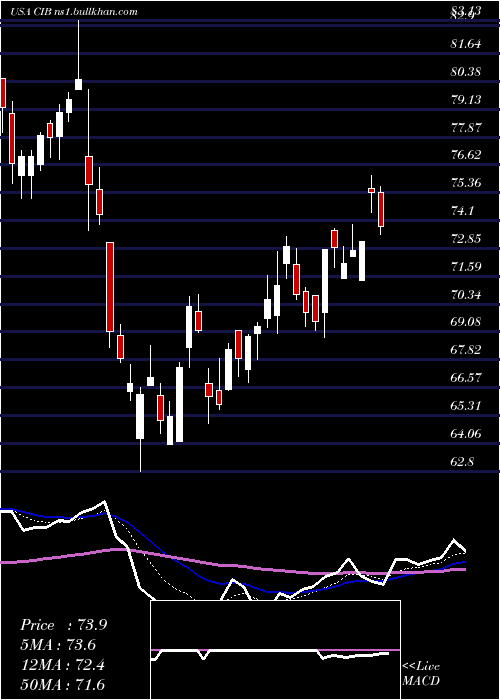Select the 71.59 price axis label
Viewport: 500px width, 700px height.
tap(466, 267)
